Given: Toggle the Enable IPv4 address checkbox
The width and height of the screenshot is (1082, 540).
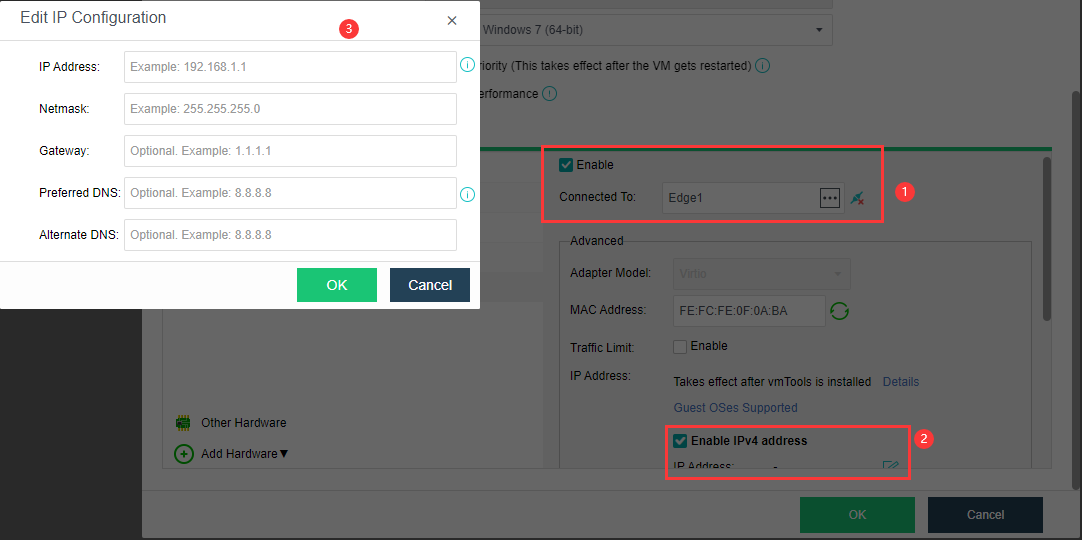Looking at the screenshot, I should pos(680,441).
